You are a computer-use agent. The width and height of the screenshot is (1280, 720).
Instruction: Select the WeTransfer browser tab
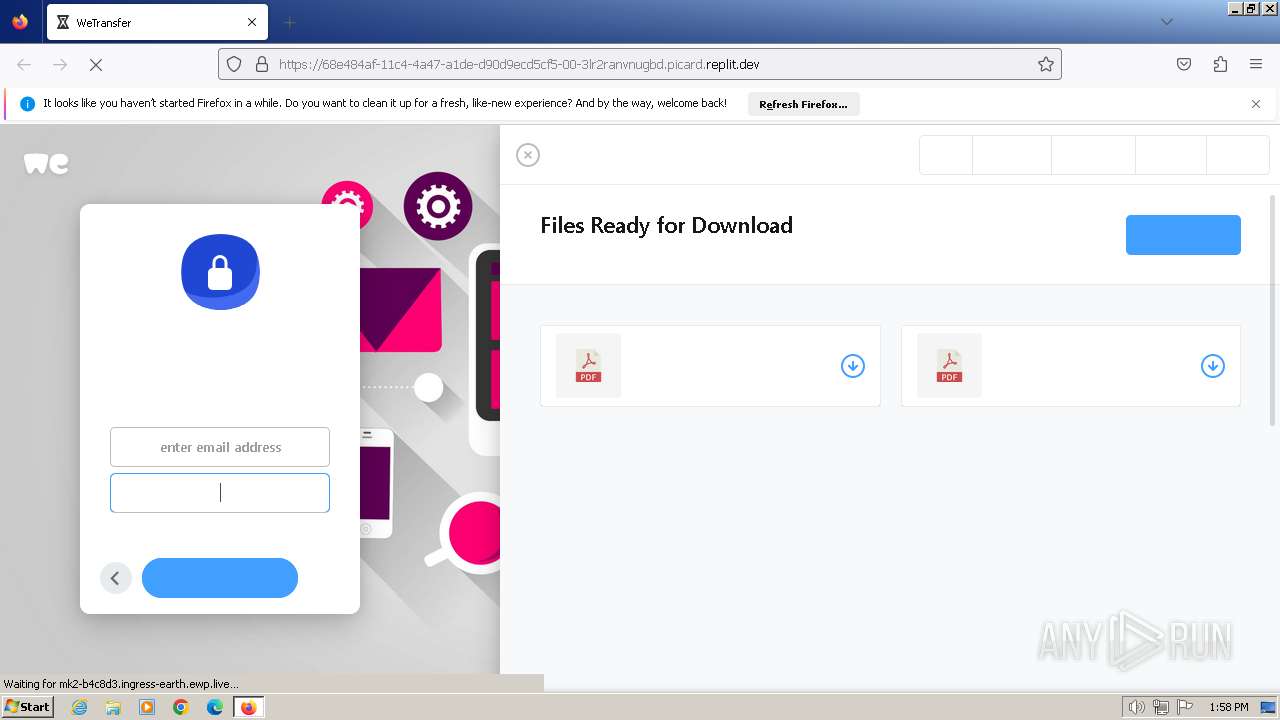tap(157, 22)
